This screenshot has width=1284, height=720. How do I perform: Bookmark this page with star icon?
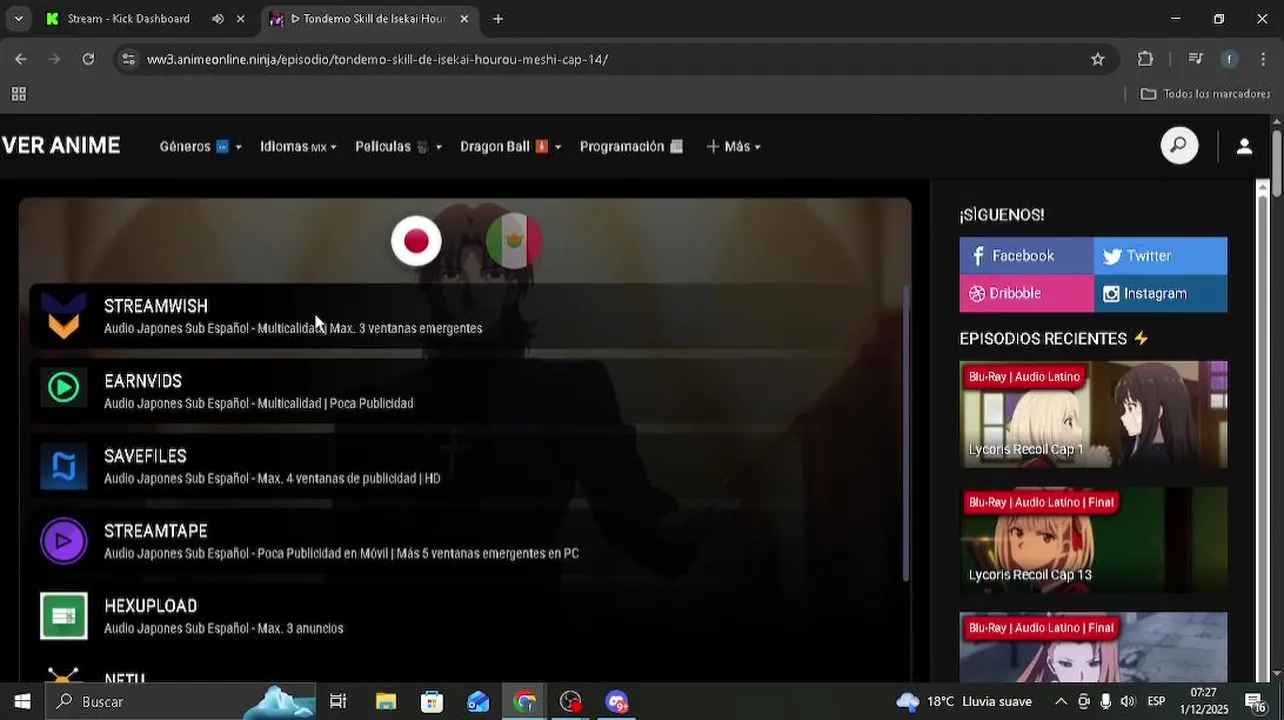pos(1098,59)
